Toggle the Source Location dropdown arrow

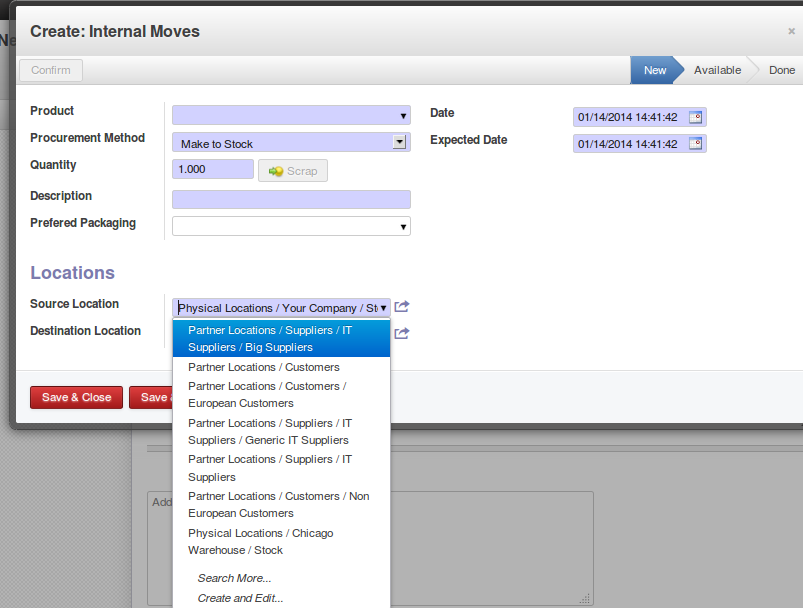pos(384,308)
